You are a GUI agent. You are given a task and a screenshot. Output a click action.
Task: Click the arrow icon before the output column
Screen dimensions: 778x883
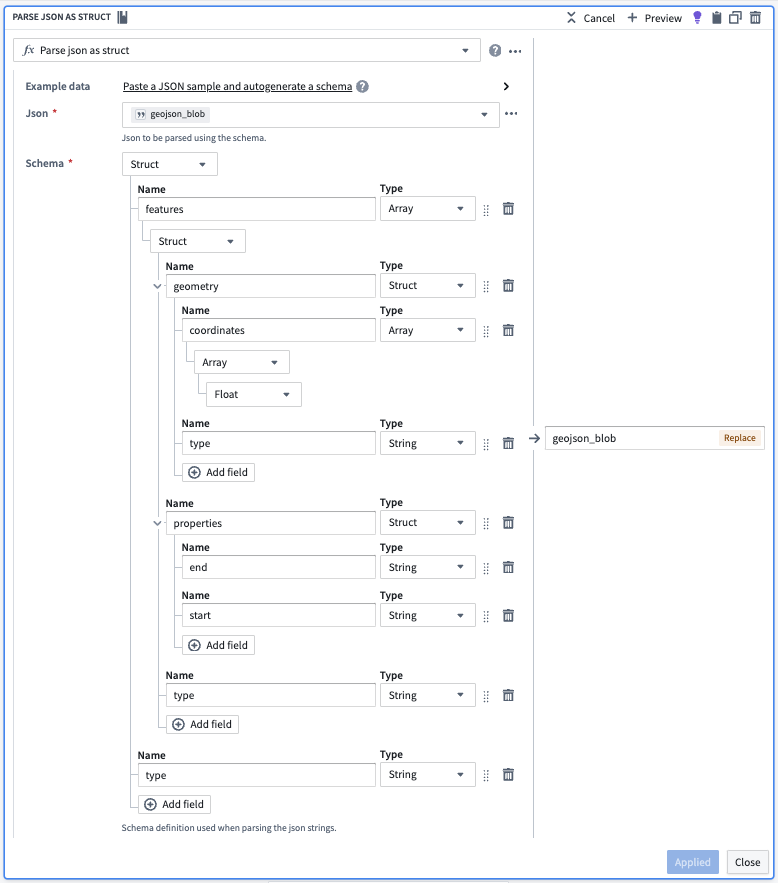coord(534,438)
